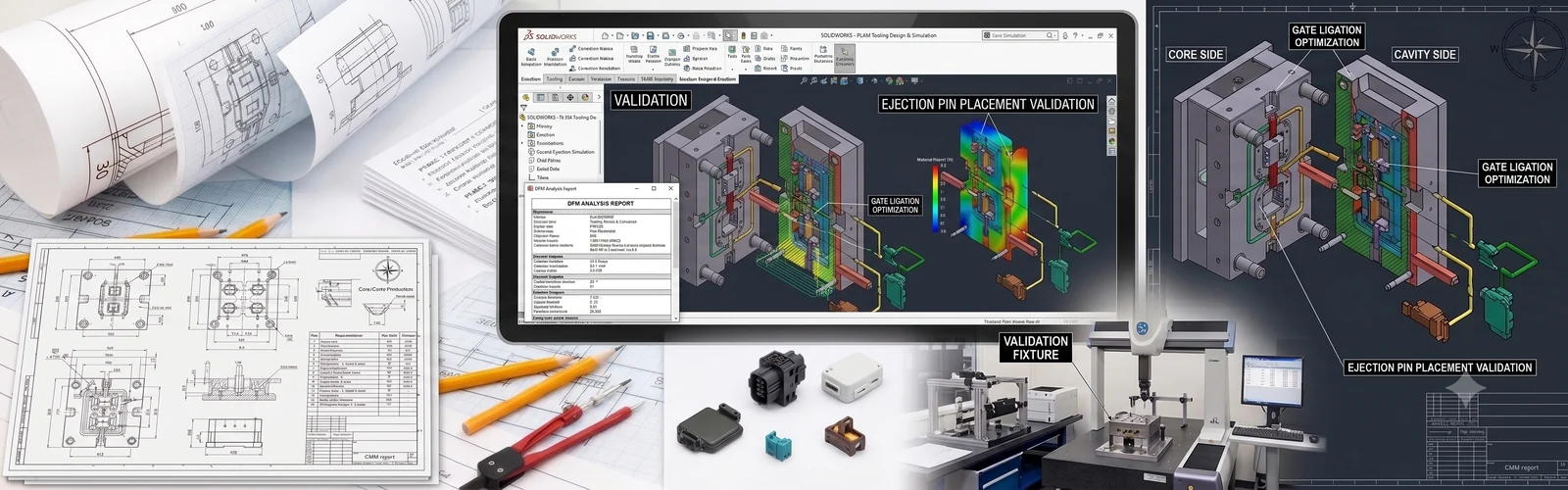1568x490 pixels.
Task: Switch to the first ribbon tab left of Tooling
Action: [x=531, y=79]
